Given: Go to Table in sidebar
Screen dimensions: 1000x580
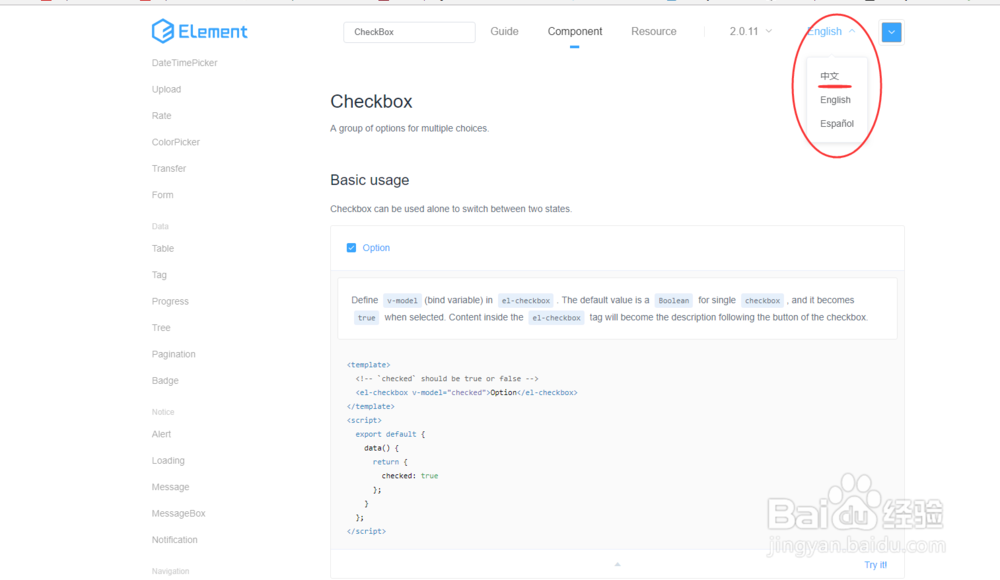Looking at the screenshot, I should (x=163, y=248).
